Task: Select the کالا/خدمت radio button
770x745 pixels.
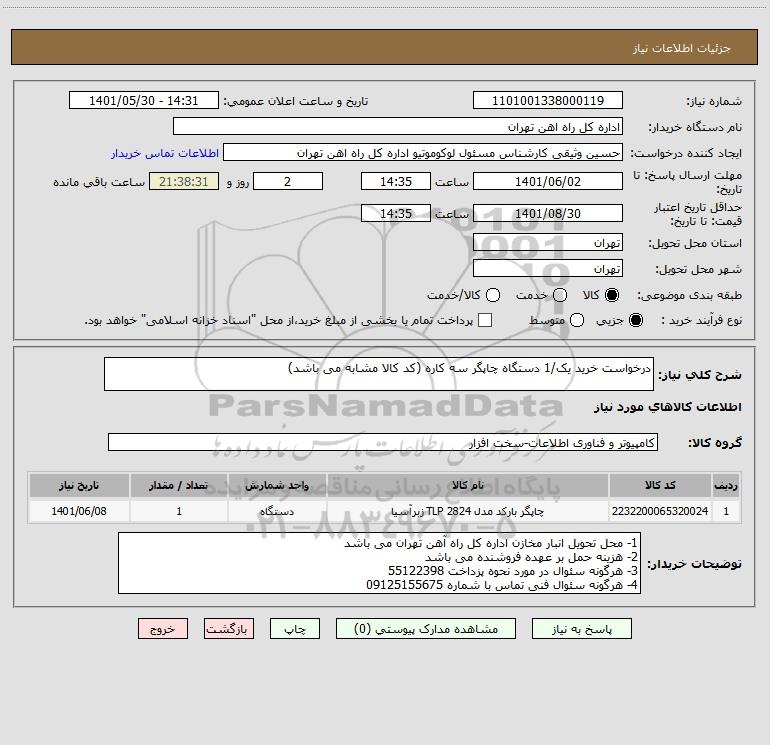Action: click(493, 295)
